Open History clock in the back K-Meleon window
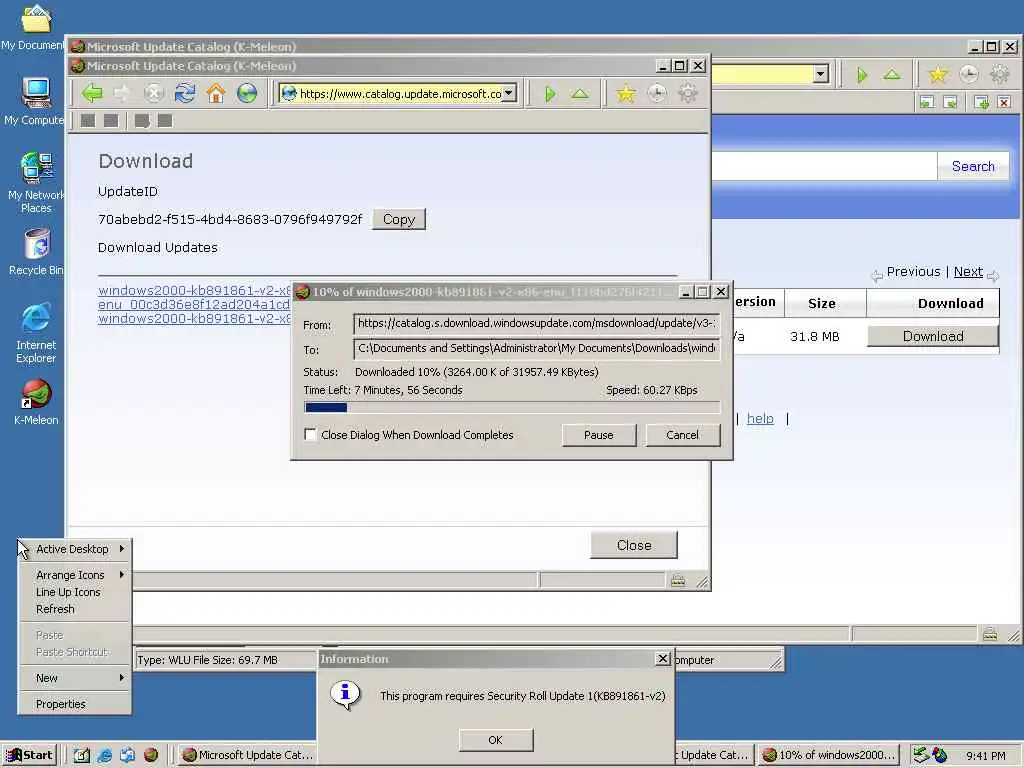 969,75
